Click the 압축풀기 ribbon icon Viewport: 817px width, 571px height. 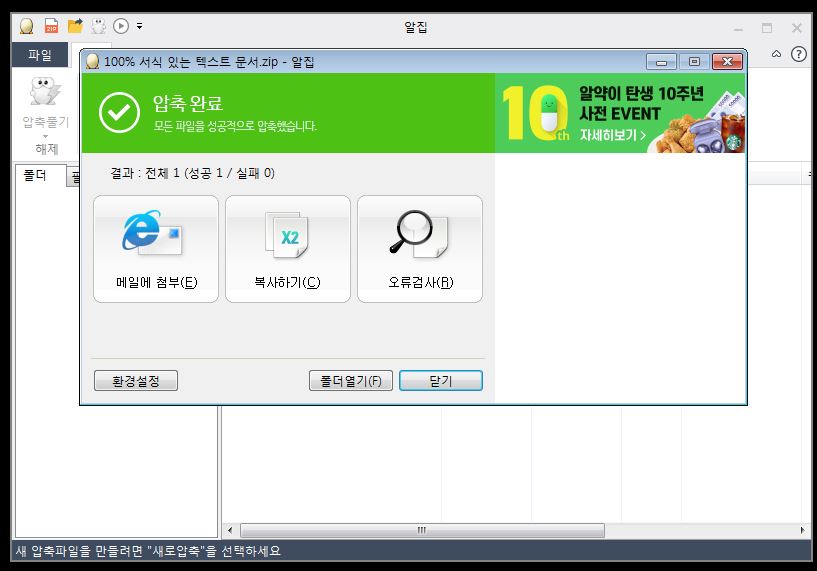(x=46, y=92)
